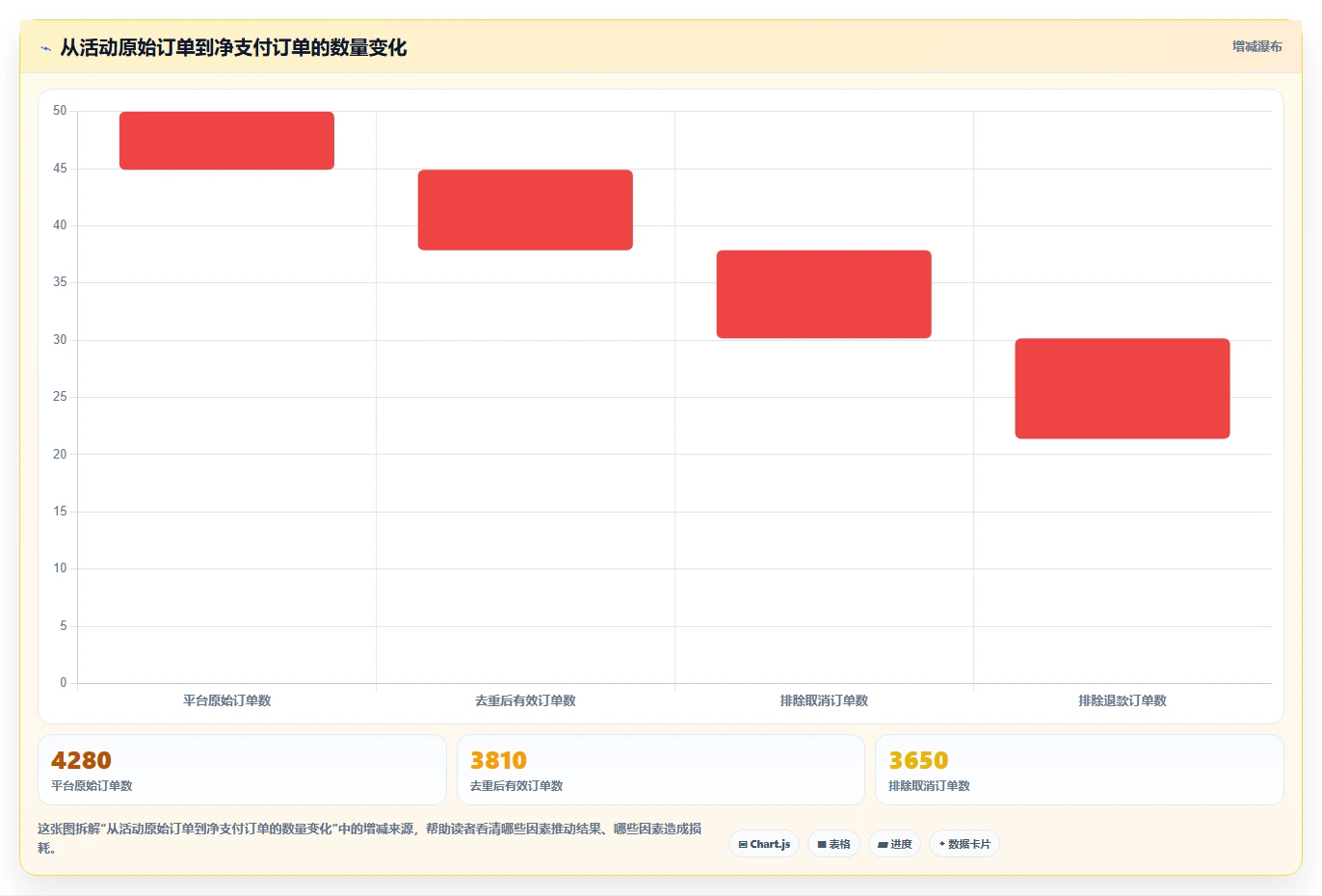
Task: Select the red bar for 去重后有效订单数
Action: point(525,210)
